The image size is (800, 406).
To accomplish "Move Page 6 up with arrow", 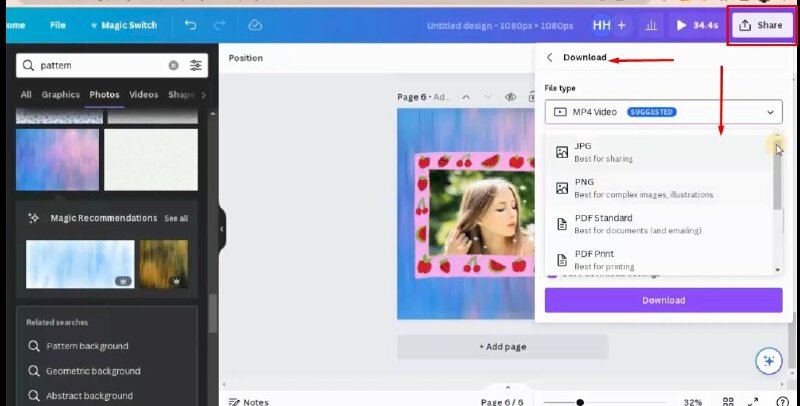I will tap(466, 97).
